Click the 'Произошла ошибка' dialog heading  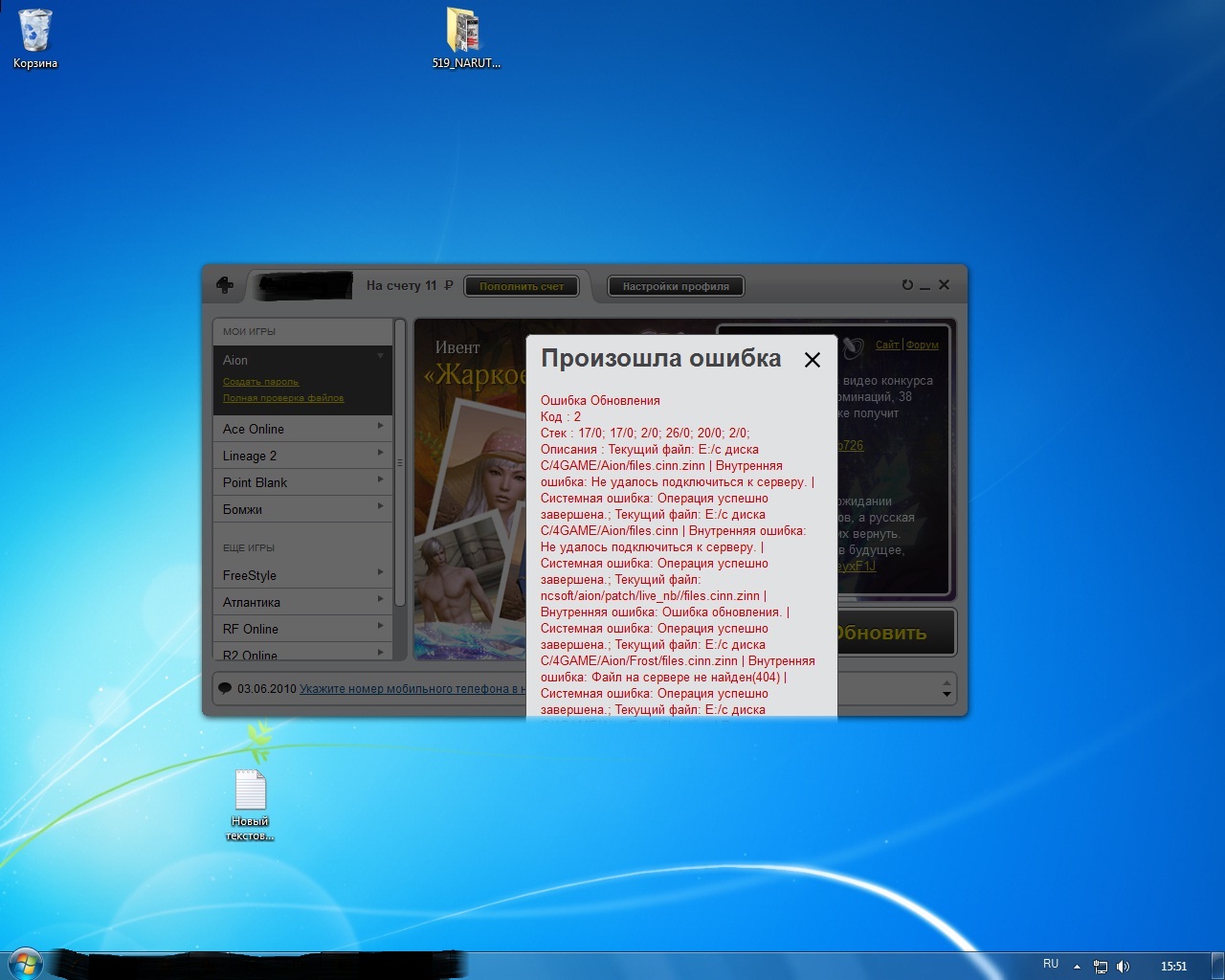pos(661,359)
